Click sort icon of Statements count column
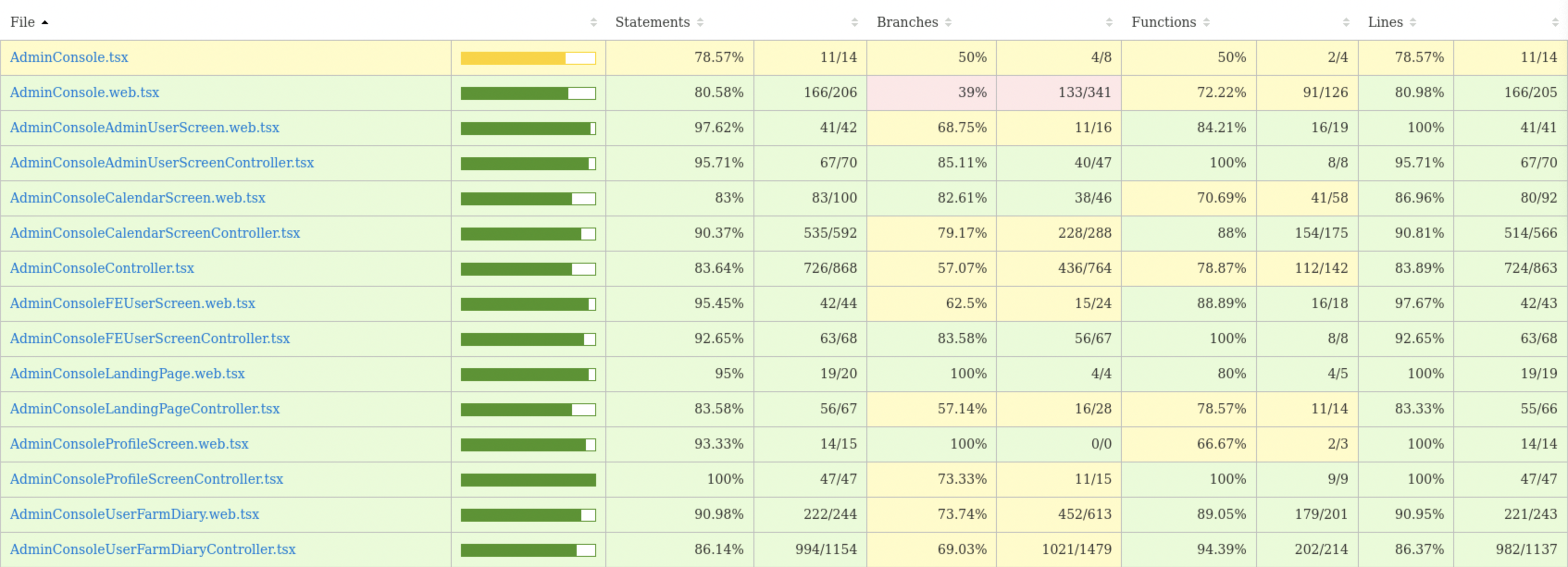Viewport: 1568px width, 567px height. (x=855, y=23)
